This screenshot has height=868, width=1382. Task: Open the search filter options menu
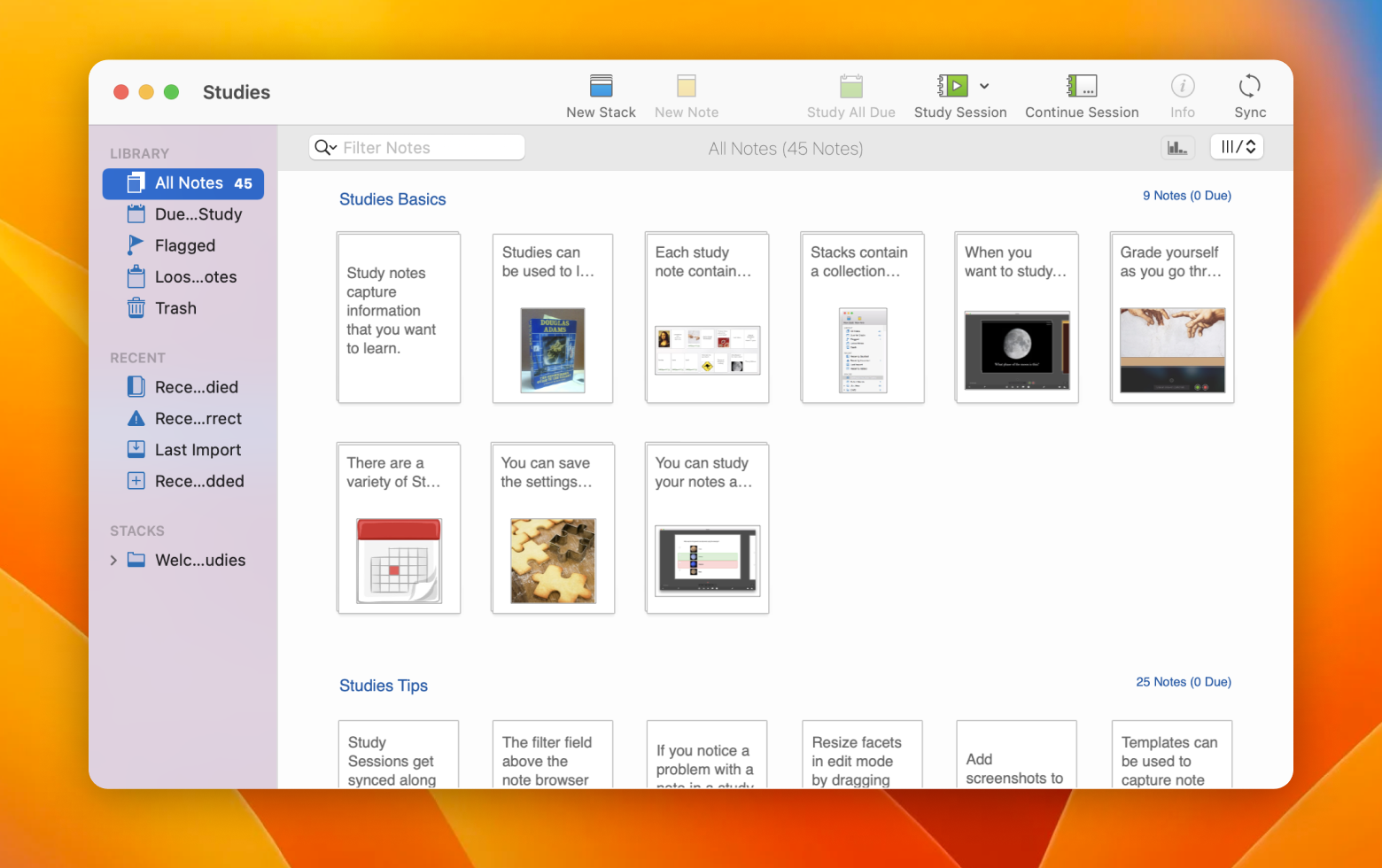[x=325, y=147]
